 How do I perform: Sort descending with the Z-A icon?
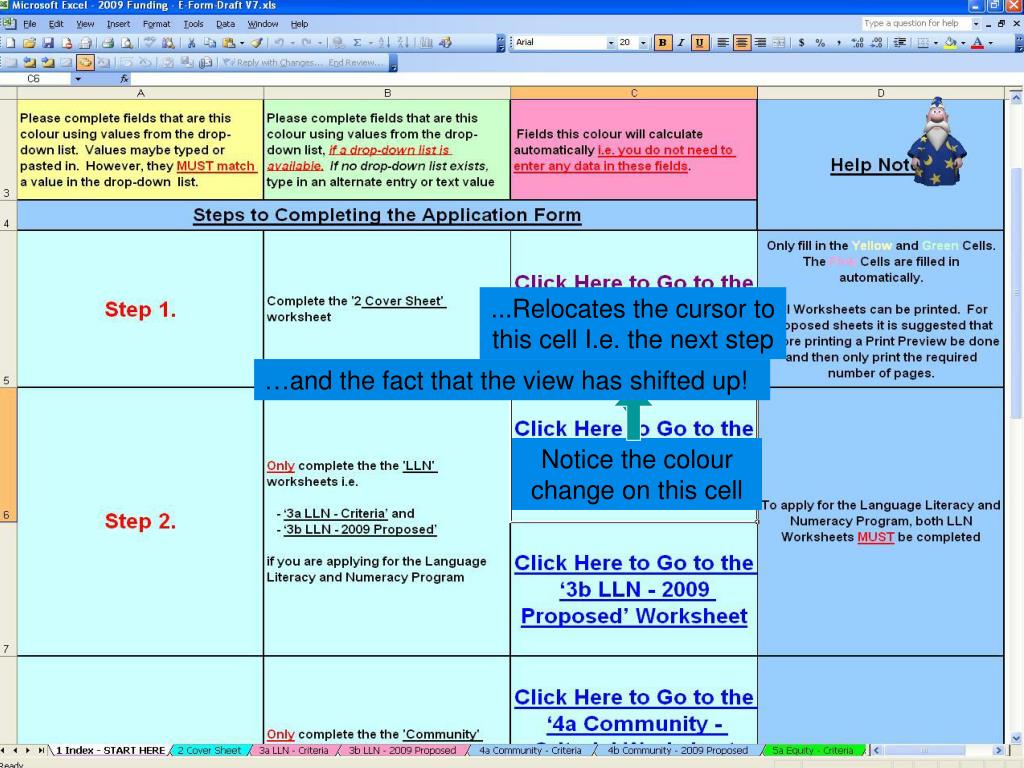click(403, 42)
